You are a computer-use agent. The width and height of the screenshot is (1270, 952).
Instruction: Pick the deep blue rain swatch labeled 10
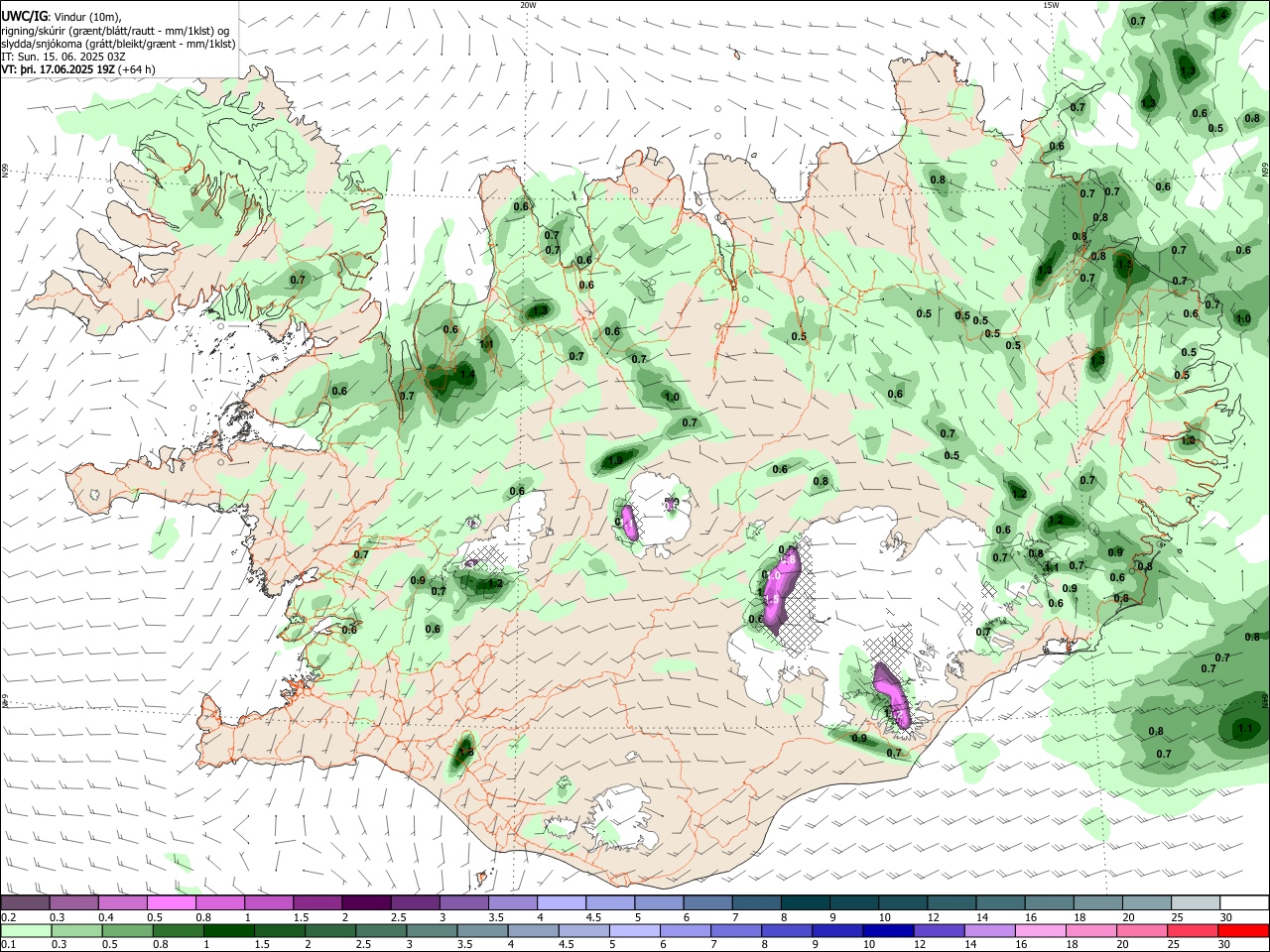[887, 931]
